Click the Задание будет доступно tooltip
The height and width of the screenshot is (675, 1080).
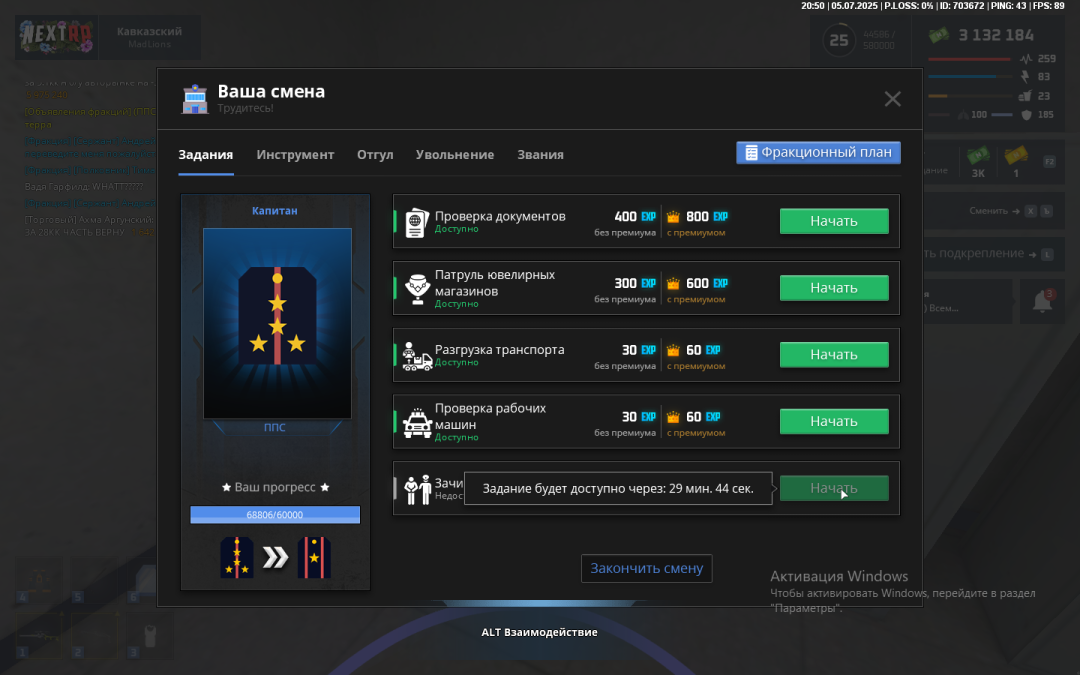pyautogui.click(x=618, y=488)
